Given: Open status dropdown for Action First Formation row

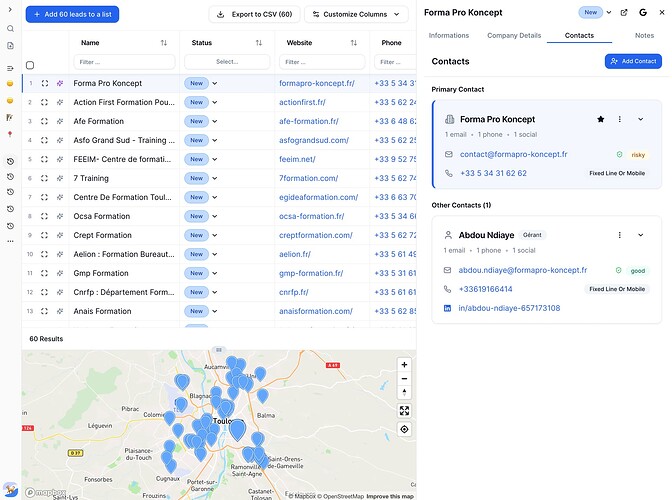Looking at the screenshot, I should (x=215, y=102).
